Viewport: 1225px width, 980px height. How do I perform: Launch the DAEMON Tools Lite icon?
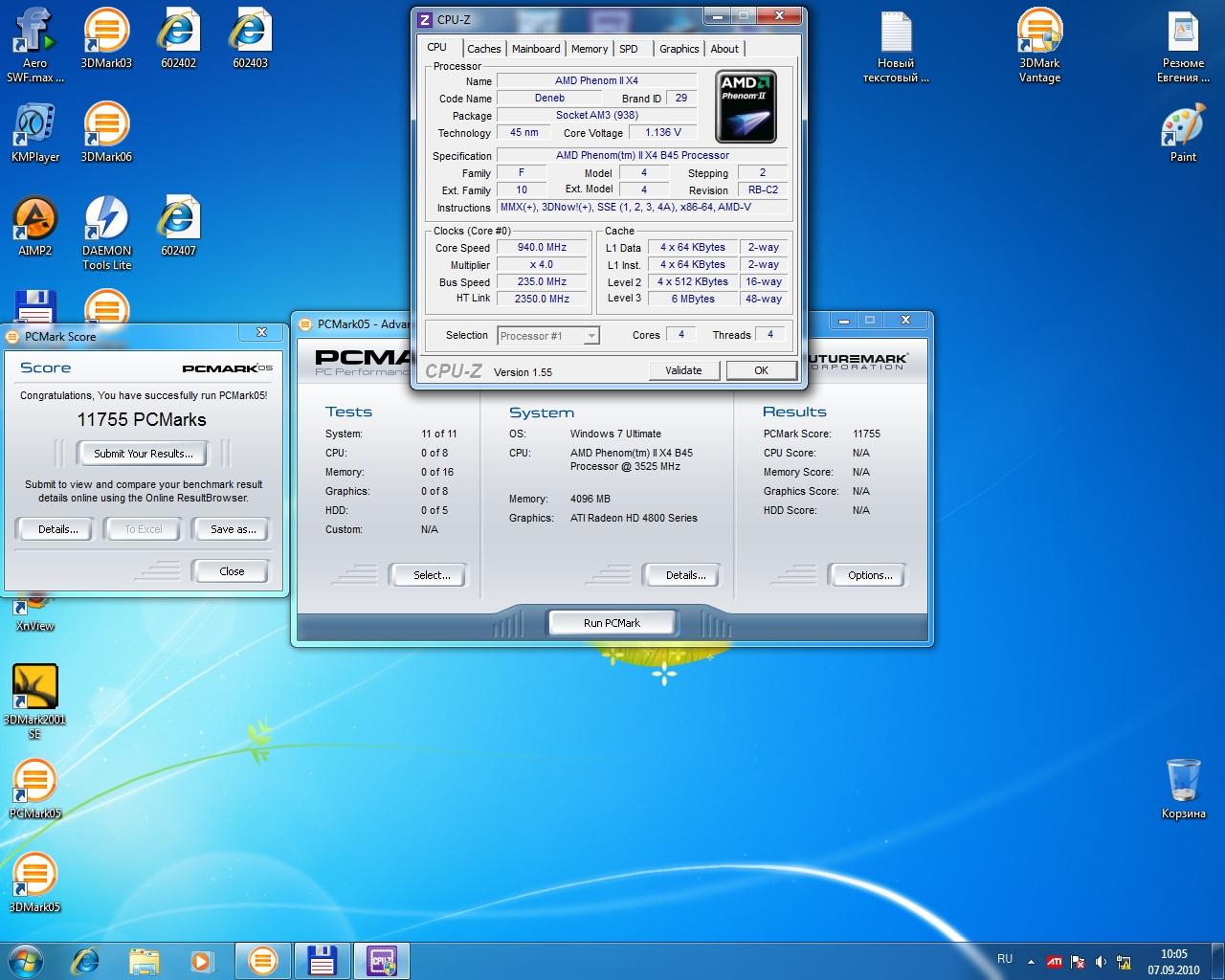[106, 233]
